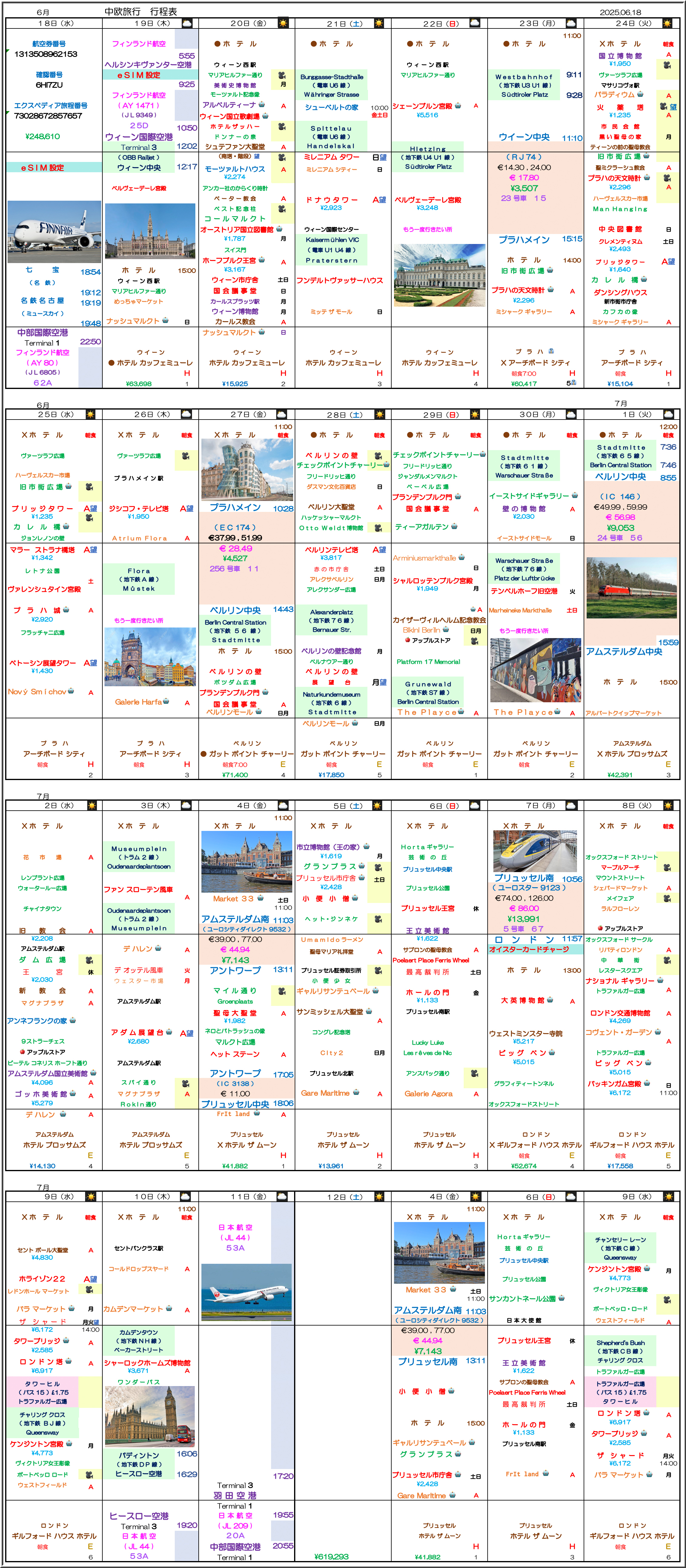Click the sunny icon for 28日(土)
This screenshot has width=686, height=1568.
pos(379,414)
